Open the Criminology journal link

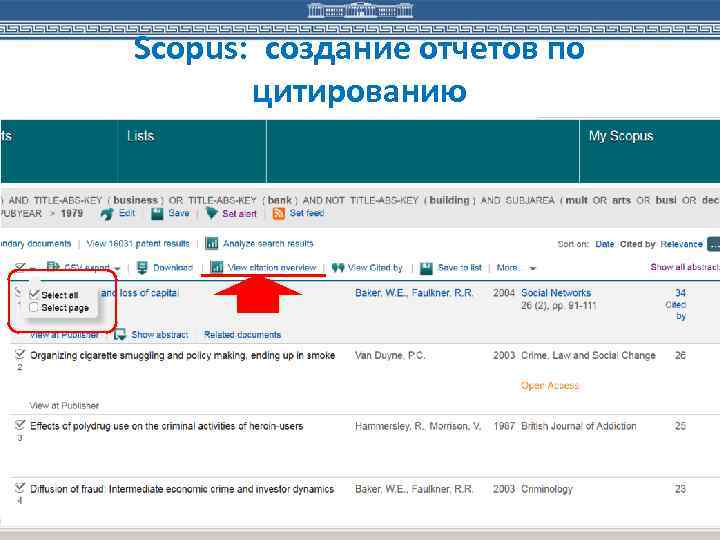[x=547, y=489]
